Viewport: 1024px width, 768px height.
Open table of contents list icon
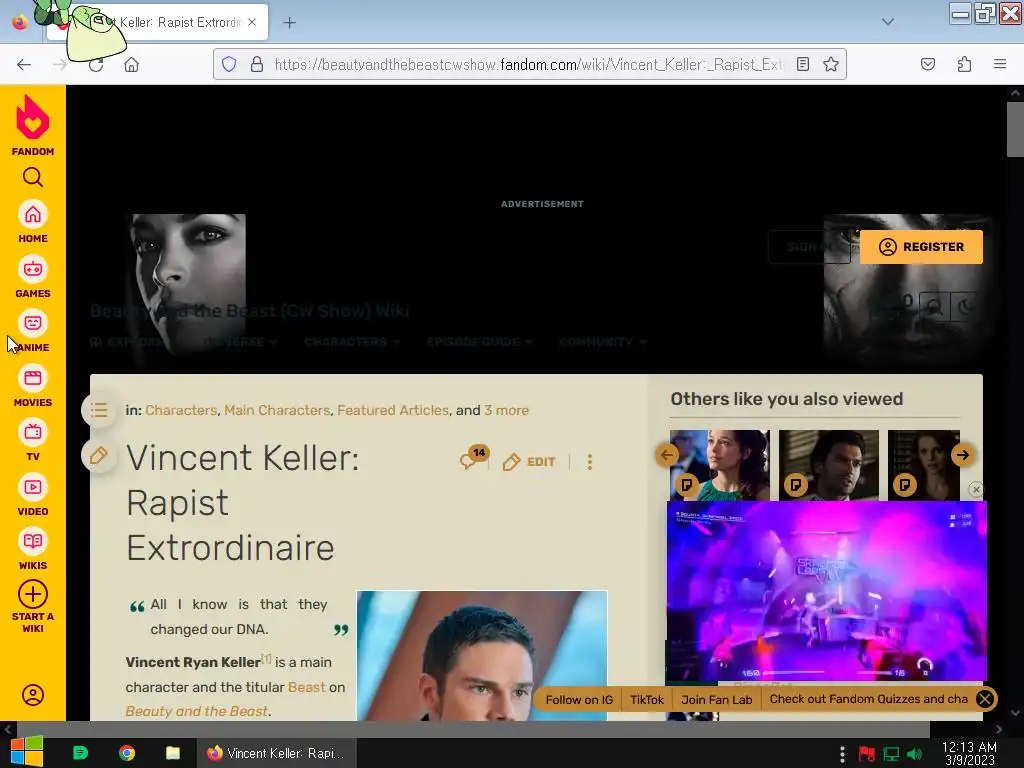click(99, 410)
